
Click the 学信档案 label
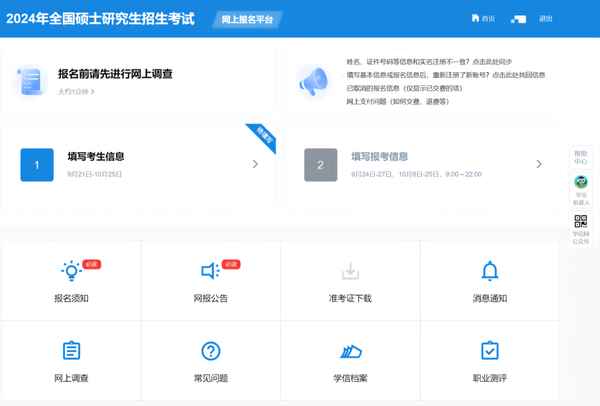click(x=351, y=378)
